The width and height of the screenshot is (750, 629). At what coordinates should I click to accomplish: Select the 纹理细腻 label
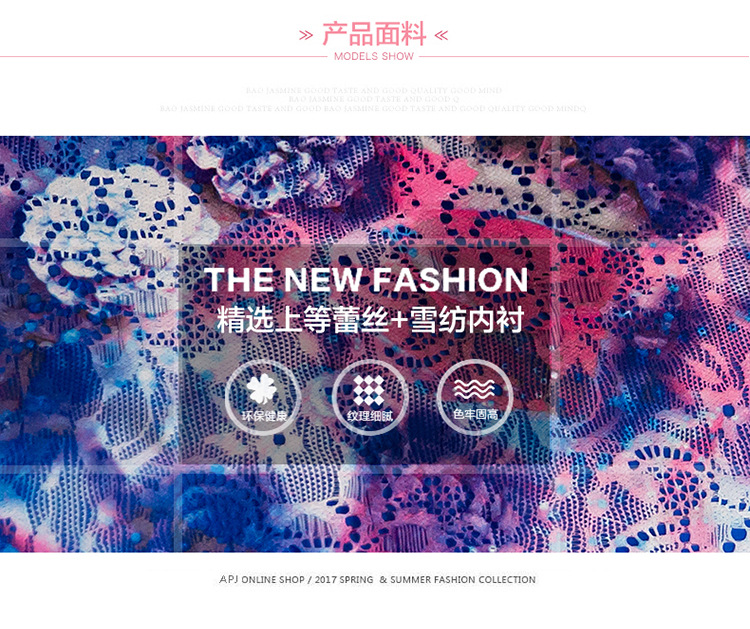pos(370,416)
